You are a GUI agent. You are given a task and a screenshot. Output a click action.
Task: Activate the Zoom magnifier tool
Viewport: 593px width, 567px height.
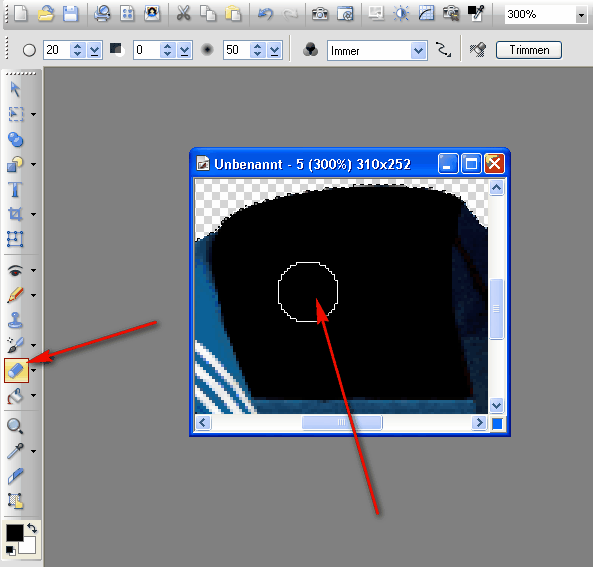pyautogui.click(x=15, y=426)
